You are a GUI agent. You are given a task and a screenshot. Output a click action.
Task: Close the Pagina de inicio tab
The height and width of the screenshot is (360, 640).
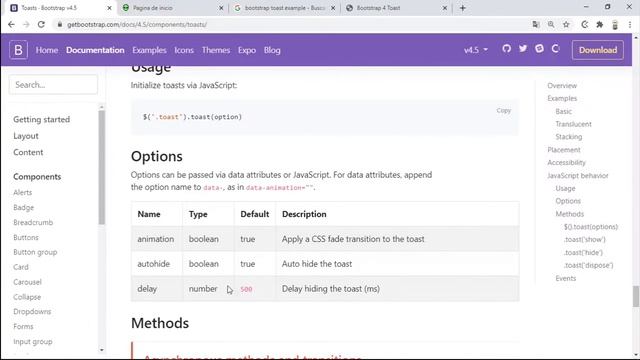point(221,8)
